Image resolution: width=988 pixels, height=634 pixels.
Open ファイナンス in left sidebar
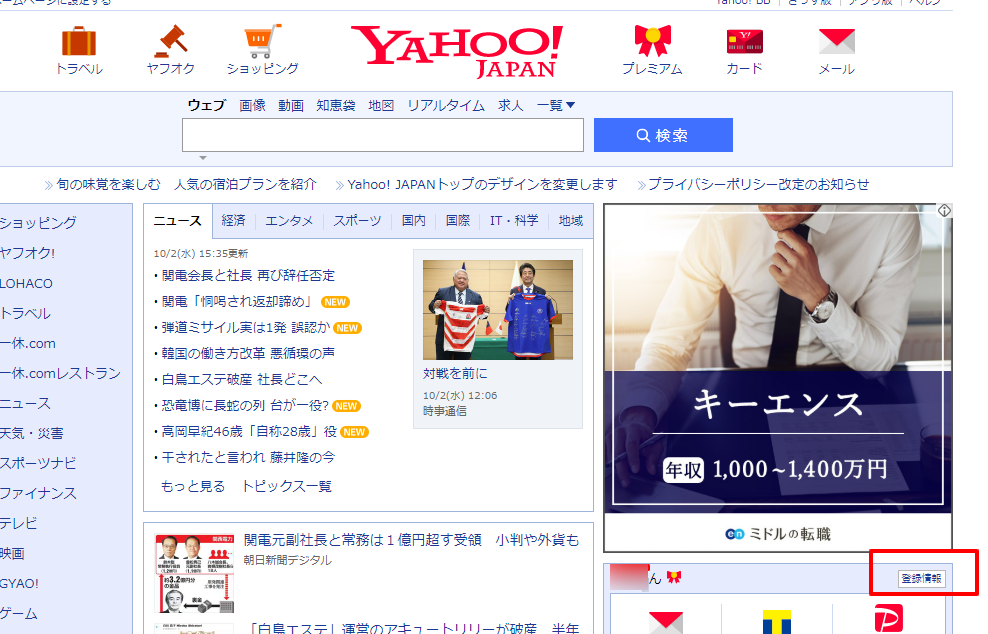pos(38,493)
